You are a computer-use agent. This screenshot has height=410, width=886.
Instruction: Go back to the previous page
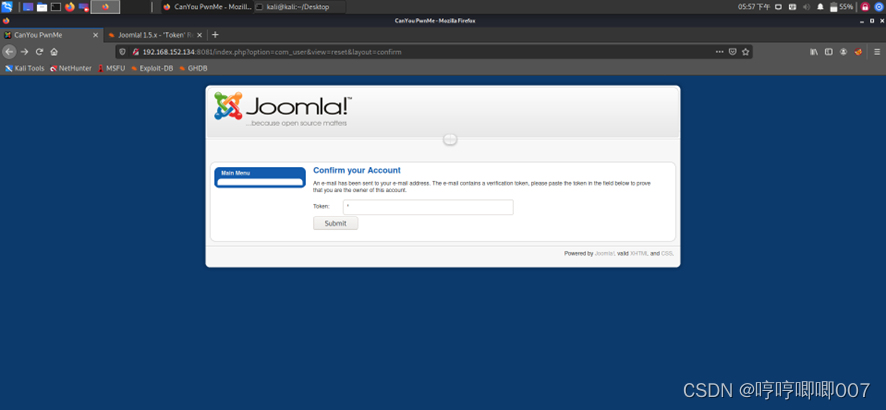pos(9,51)
